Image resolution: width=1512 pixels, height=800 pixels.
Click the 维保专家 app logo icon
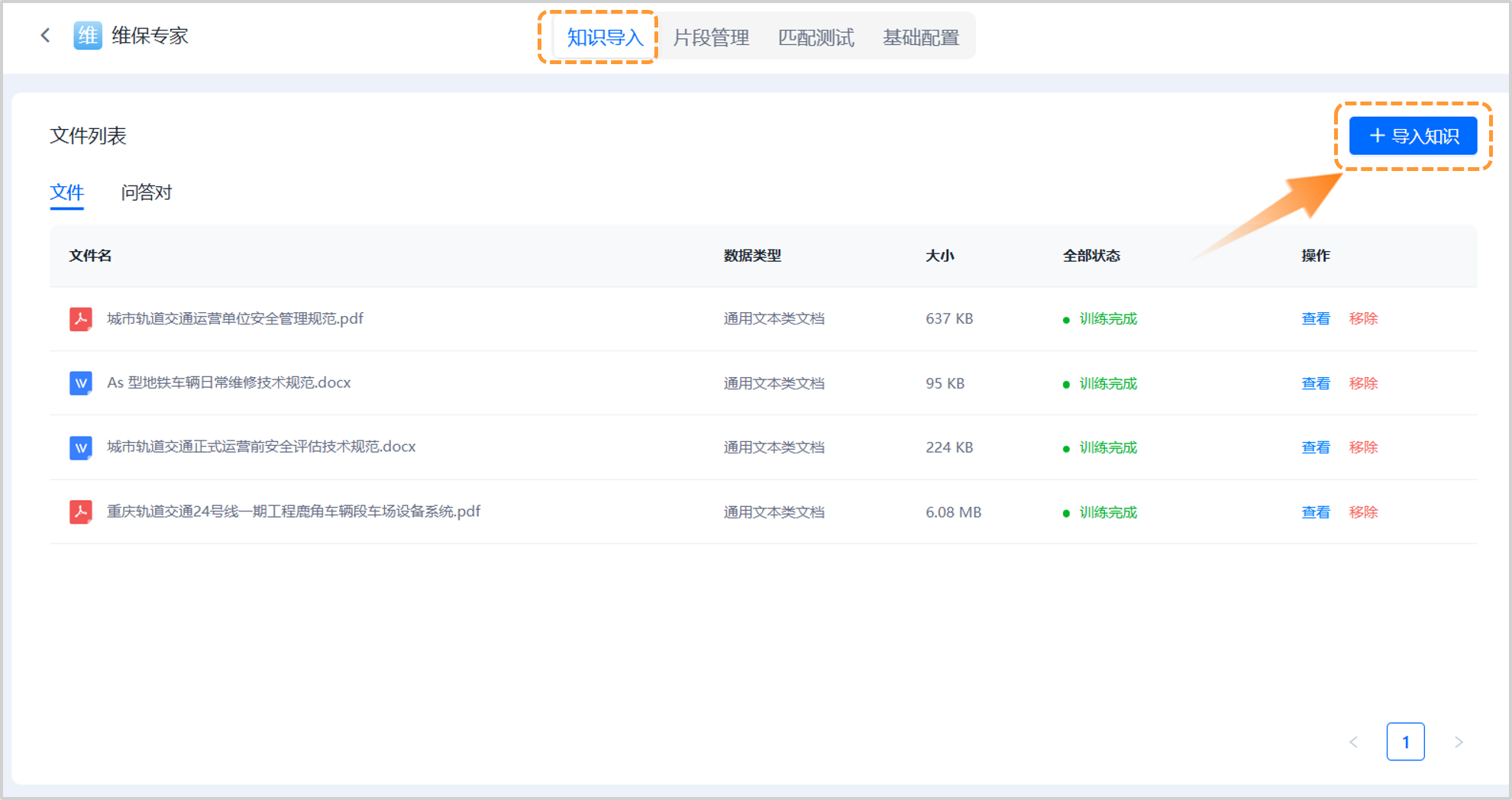tap(88, 36)
